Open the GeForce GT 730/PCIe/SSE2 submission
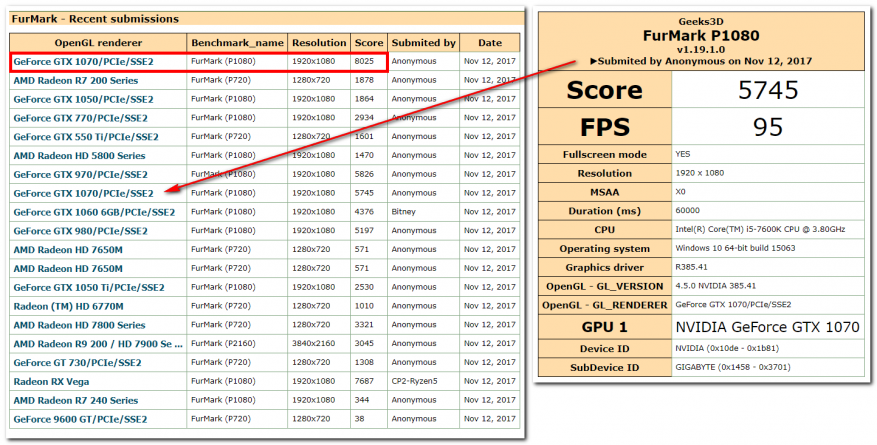Viewport: 877px width, 445px height. coord(78,363)
